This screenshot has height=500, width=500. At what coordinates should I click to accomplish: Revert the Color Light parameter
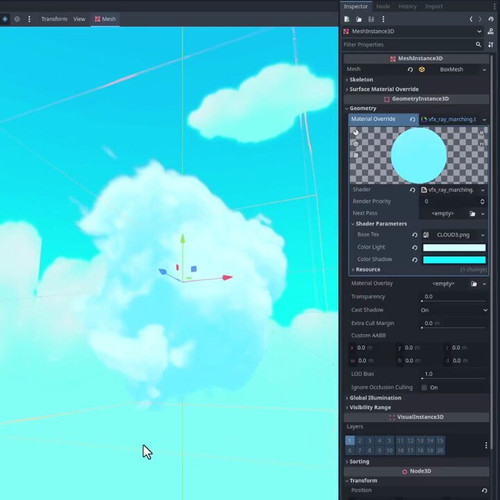[x=415, y=247]
